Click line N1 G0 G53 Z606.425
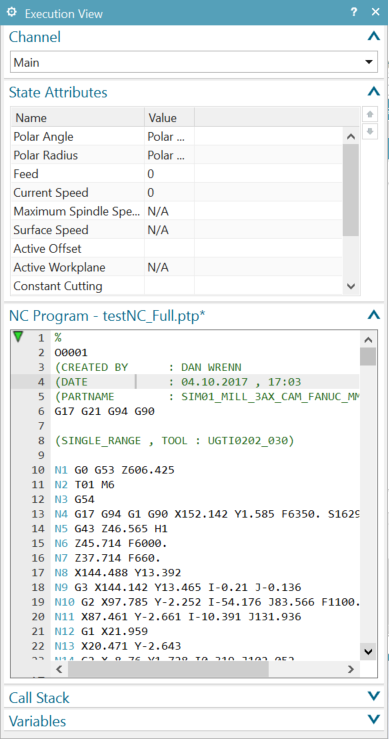Screen dimensions: 389x739 (115, 470)
